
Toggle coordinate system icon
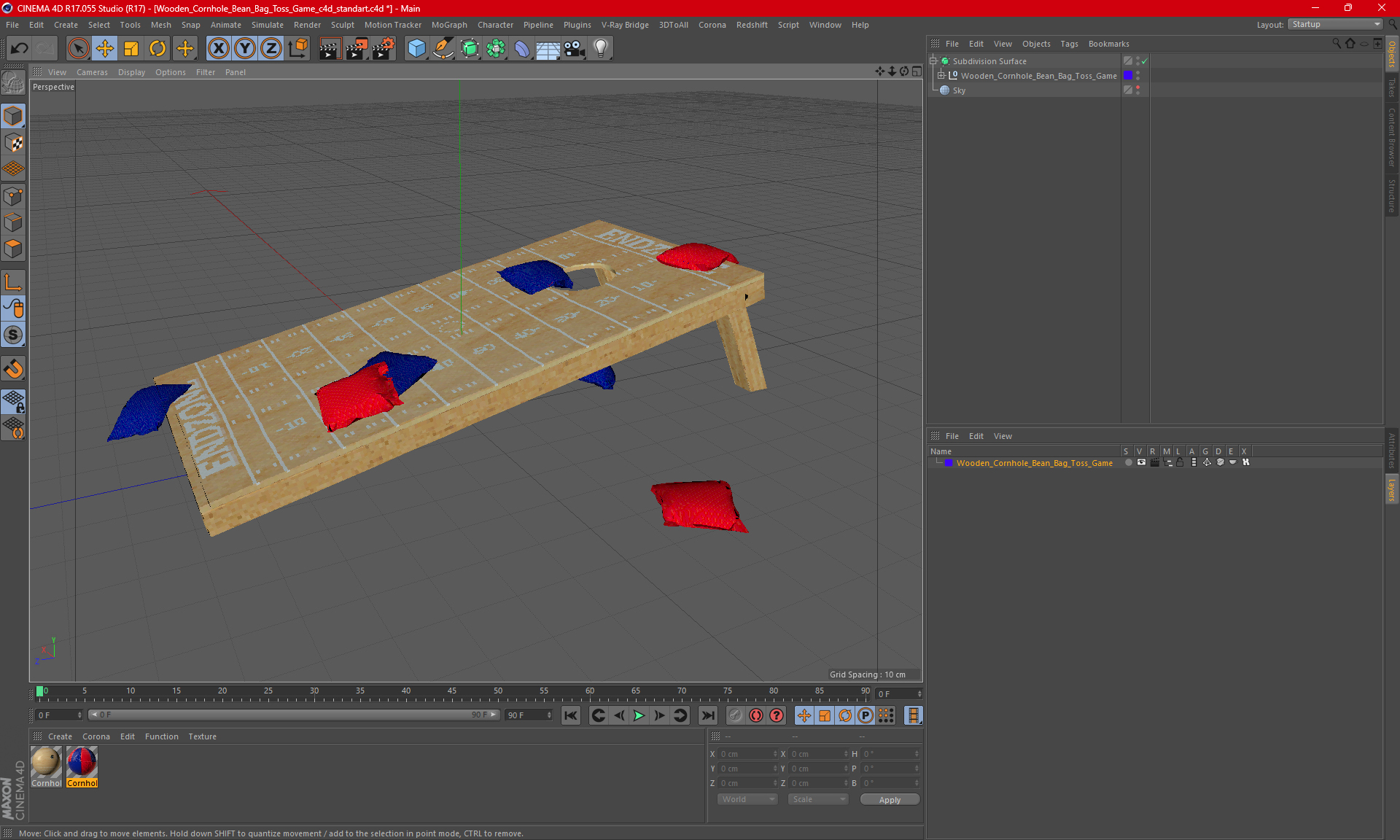(297, 49)
